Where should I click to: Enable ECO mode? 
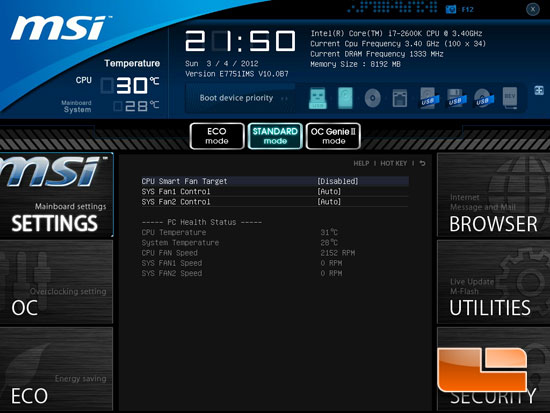217,136
